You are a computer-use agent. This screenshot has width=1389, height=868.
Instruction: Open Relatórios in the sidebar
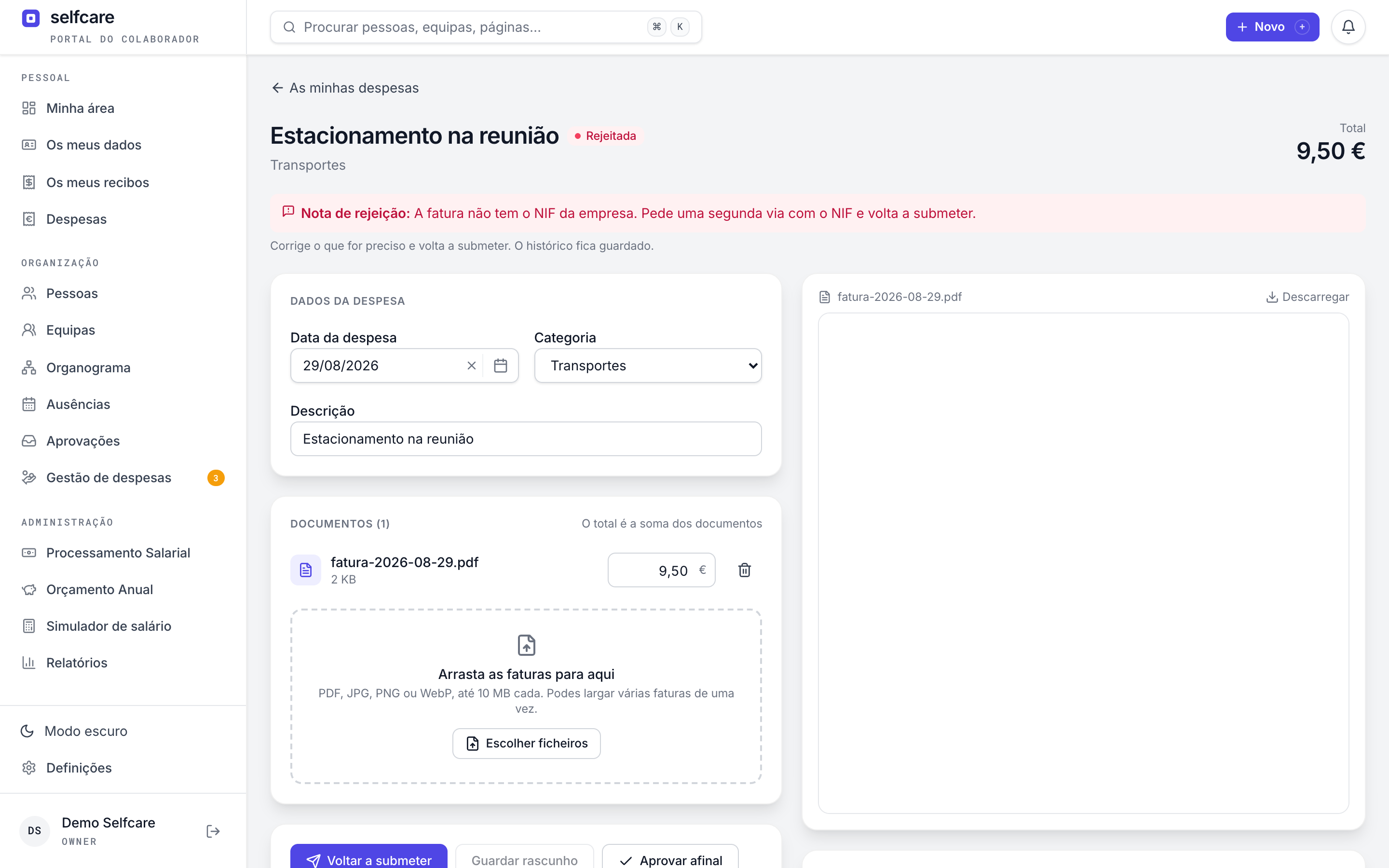click(123, 663)
